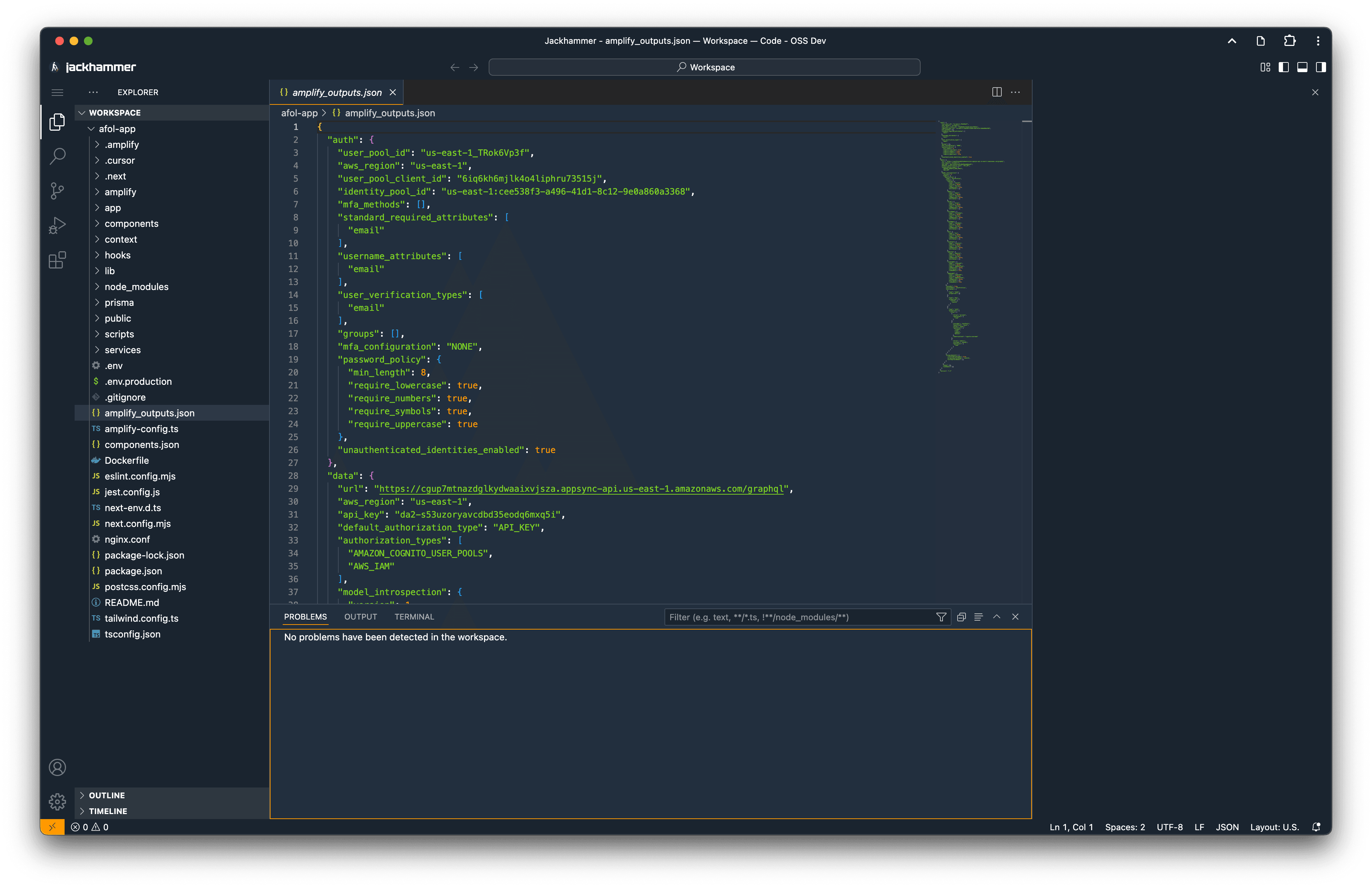The width and height of the screenshot is (1372, 888).
Task: Go back in navigation history
Action: 455,67
